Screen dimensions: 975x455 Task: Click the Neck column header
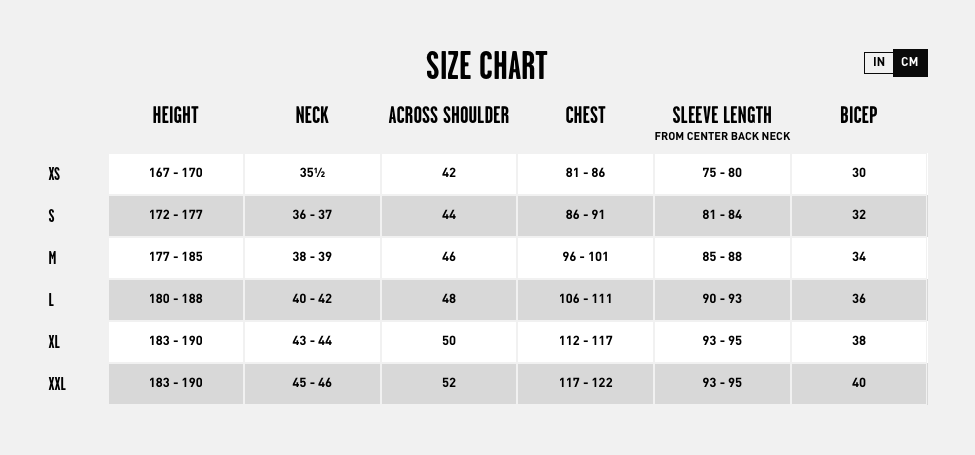(x=312, y=115)
